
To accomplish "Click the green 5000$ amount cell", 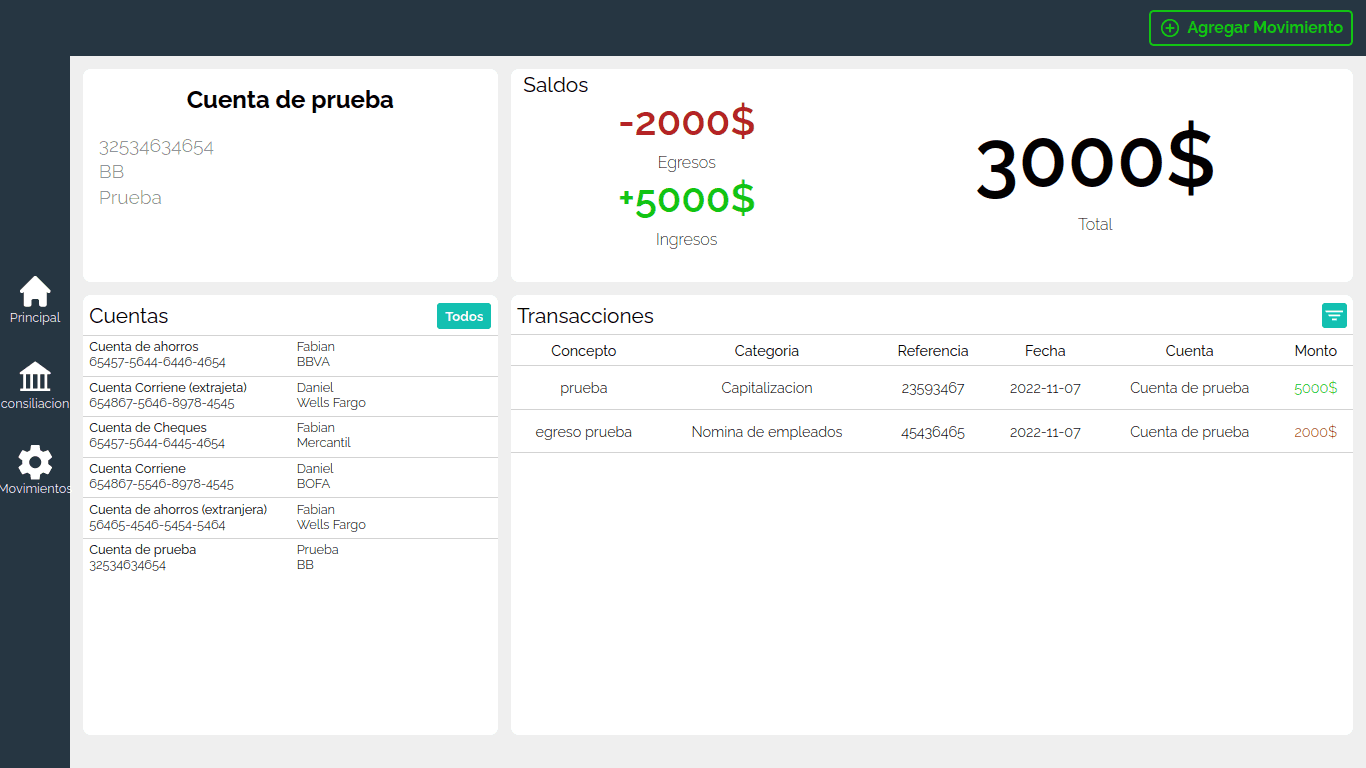I will (x=1316, y=388).
